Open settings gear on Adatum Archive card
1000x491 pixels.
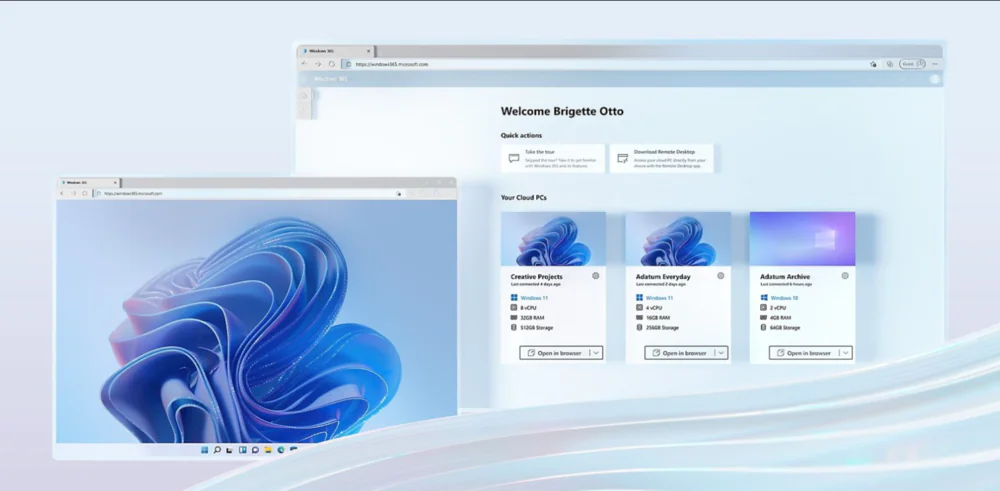point(845,276)
